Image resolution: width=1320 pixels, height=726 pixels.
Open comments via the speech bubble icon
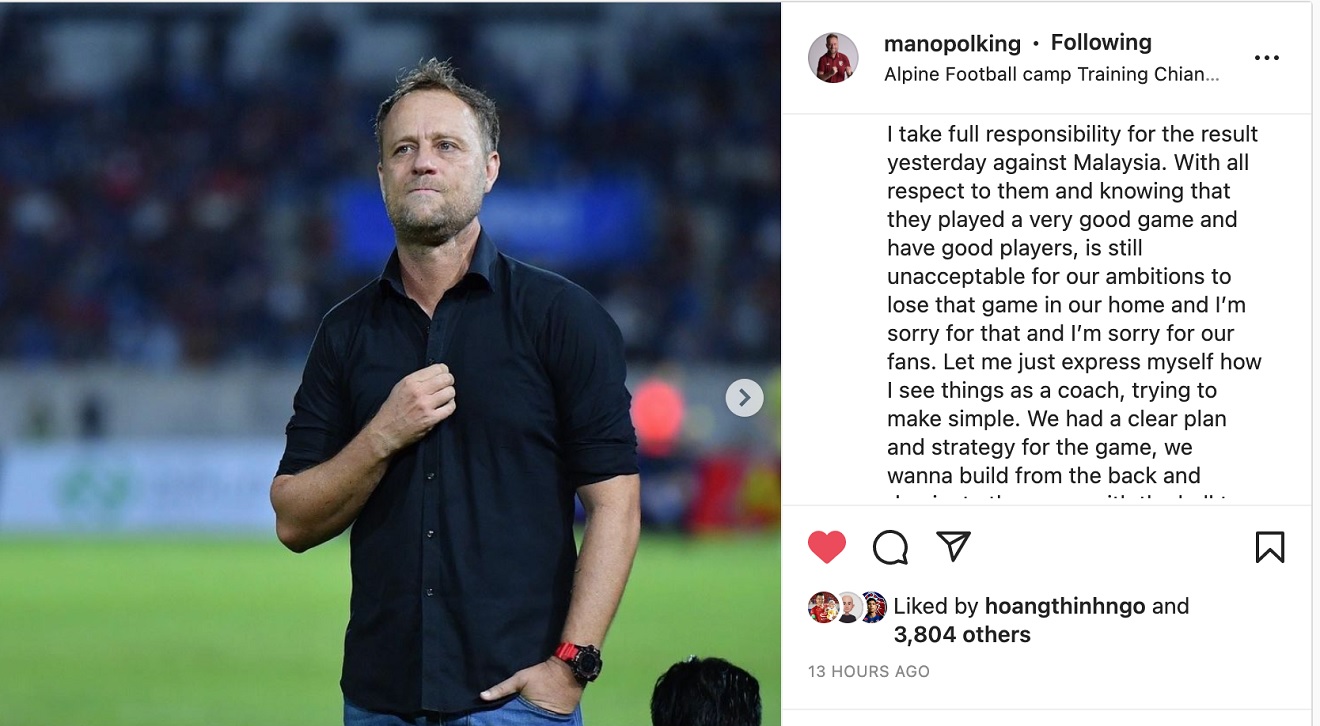tap(890, 547)
